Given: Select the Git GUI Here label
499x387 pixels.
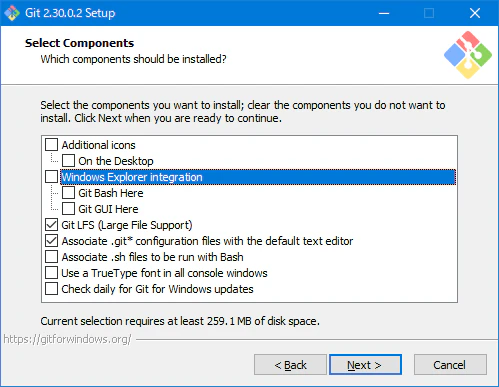Looking at the screenshot, I should (x=108, y=209).
